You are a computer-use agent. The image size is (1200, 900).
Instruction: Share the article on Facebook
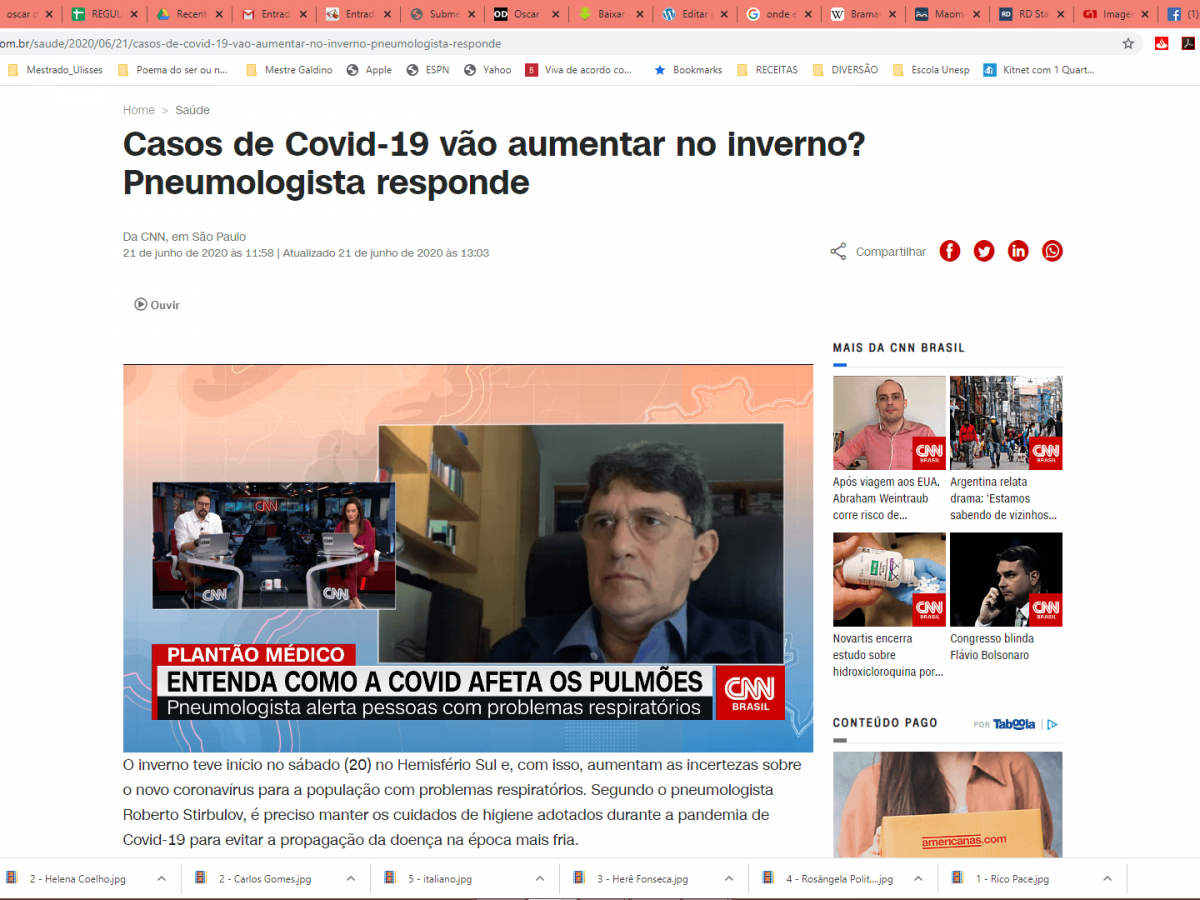tap(950, 251)
